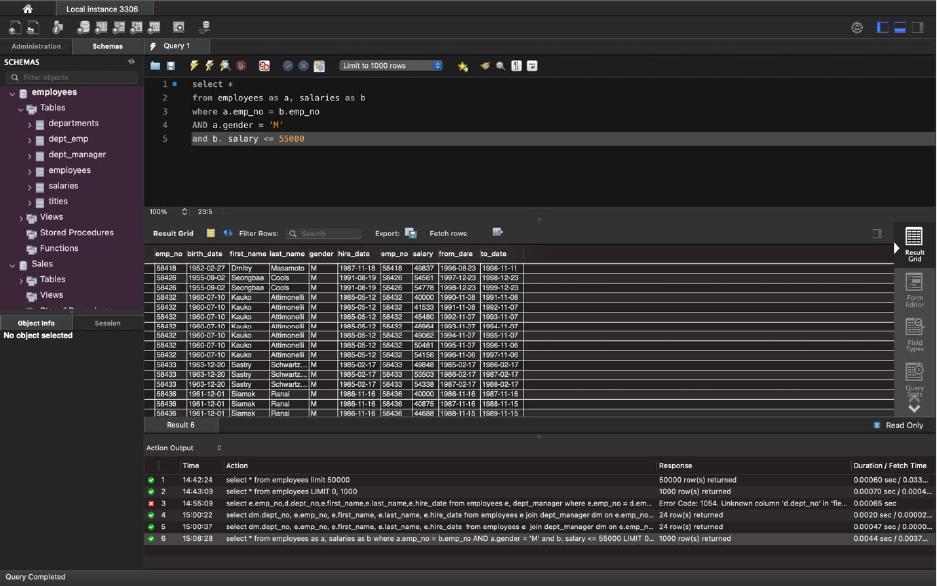Toggle the left sidebar panel
This screenshot has height=586, width=937.
pos(882,27)
